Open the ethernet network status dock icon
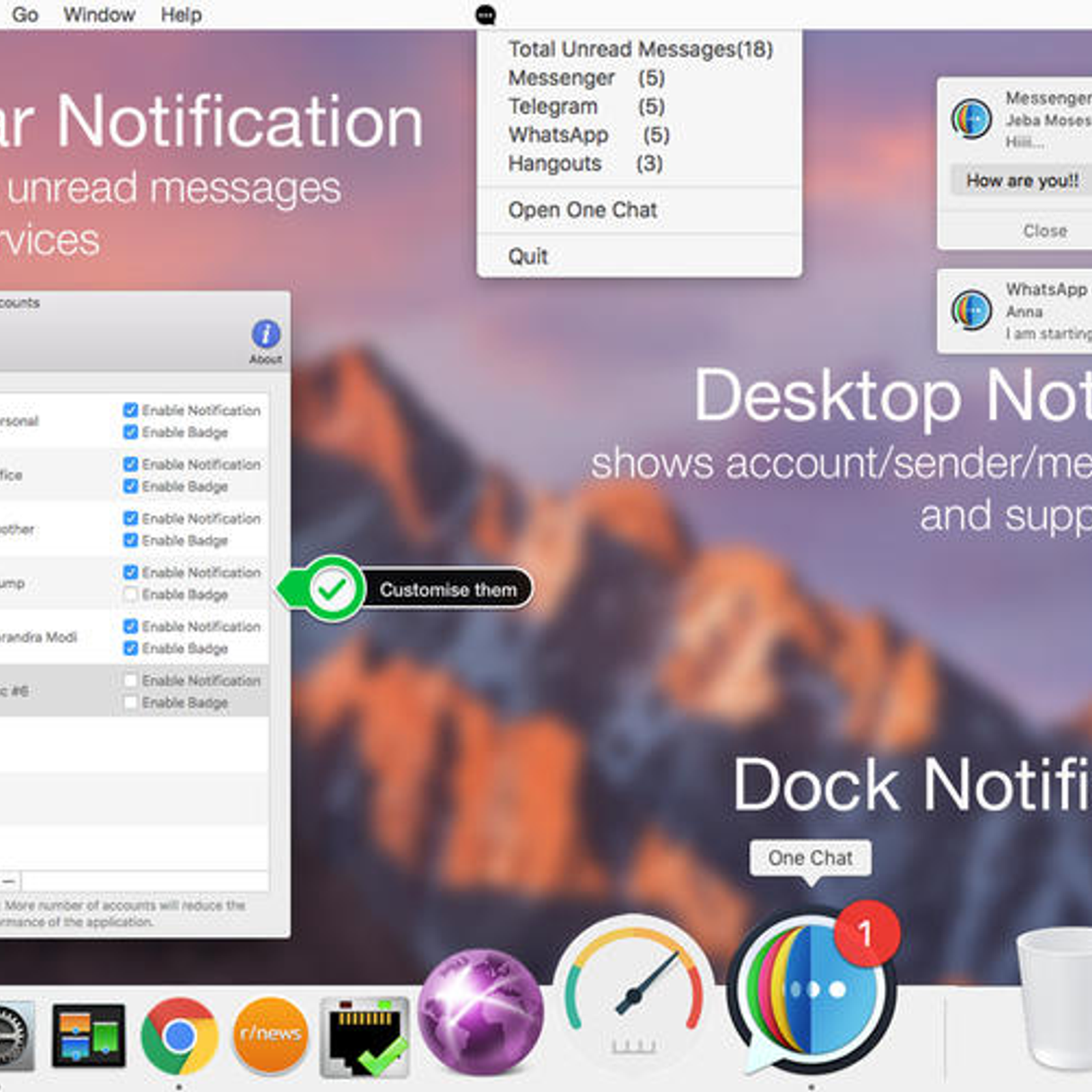 365,1037
